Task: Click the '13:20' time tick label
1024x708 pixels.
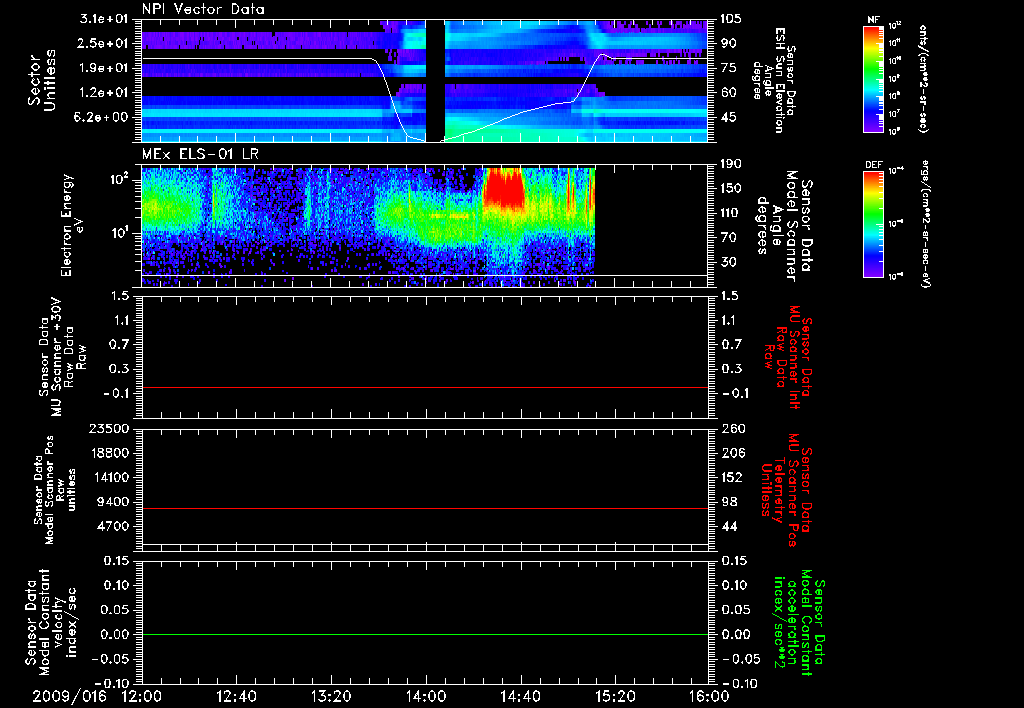Action: pyautogui.click(x=331, y=697)
